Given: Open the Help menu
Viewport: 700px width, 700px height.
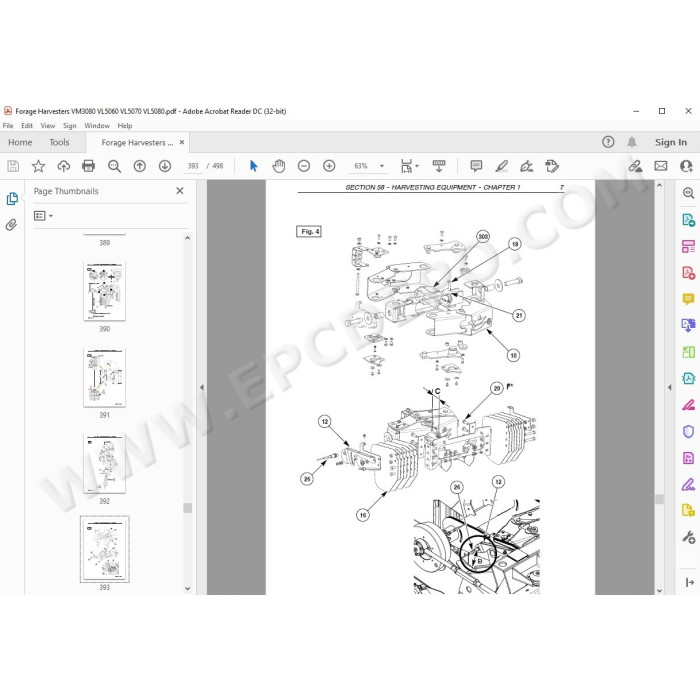Looking at the screenshot, I should click(x=125, y=126).
